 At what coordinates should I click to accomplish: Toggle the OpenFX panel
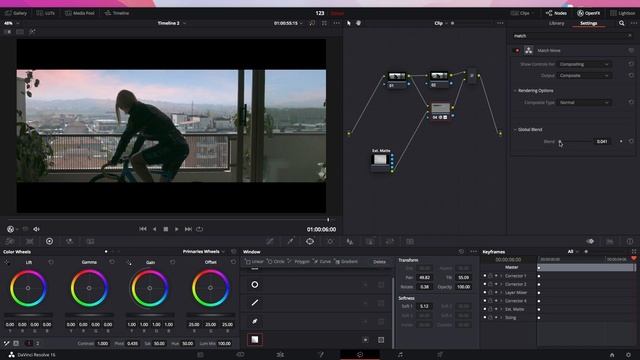click(588, 13)
